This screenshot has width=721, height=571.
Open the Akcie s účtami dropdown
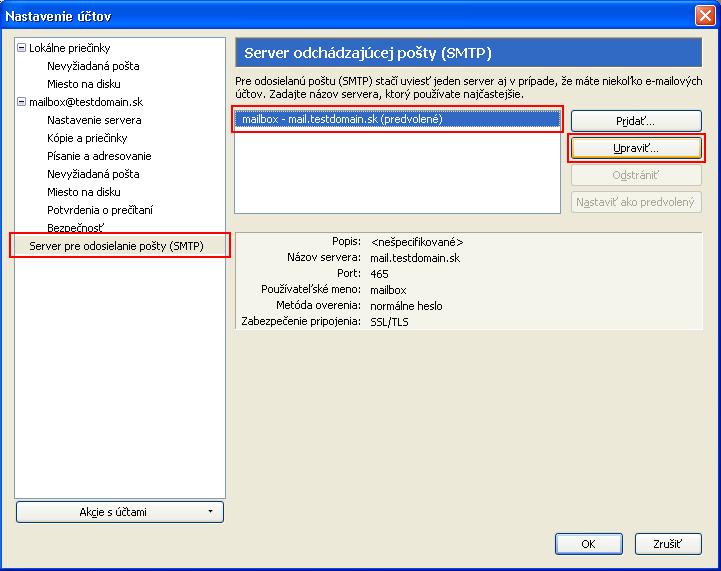pos(120,512)
